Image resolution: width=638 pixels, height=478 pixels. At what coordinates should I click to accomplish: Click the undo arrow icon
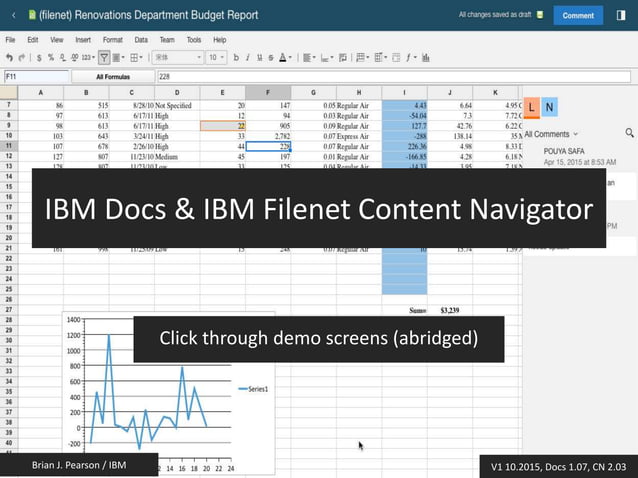click(9, 58)
